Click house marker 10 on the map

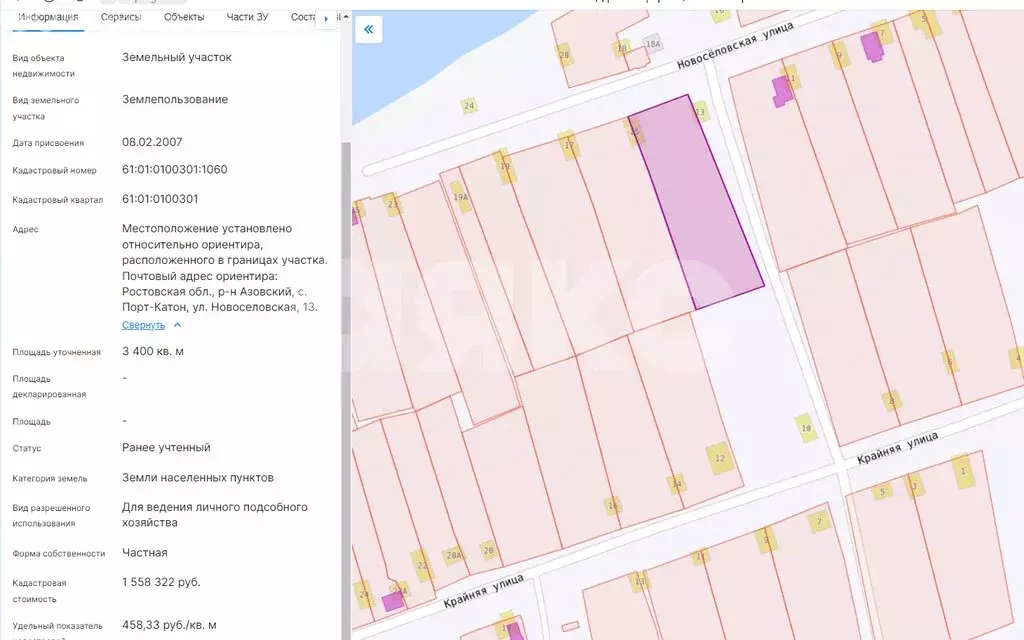[806, 428]
